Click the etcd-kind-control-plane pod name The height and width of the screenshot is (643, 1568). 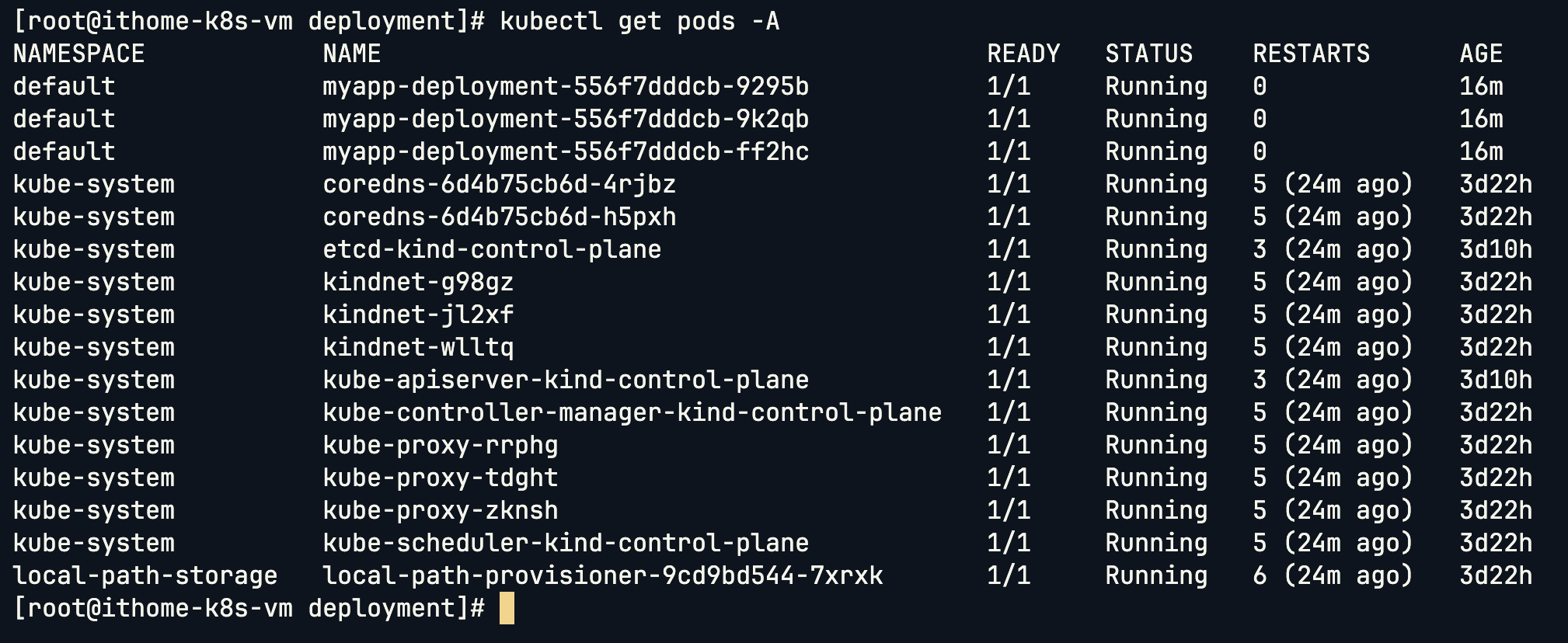coord(492,249)
